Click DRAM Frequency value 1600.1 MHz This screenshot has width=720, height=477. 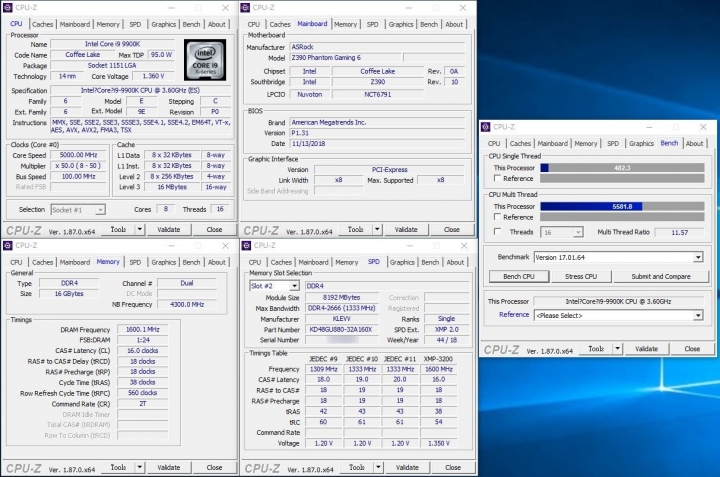[x=142, y=330]
